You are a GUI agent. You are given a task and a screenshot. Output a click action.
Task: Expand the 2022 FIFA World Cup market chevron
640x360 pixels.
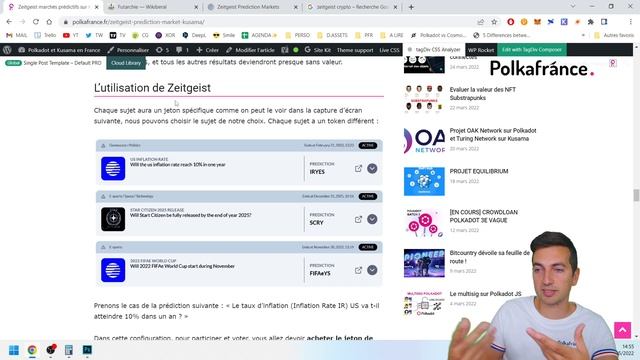tap(372, 270)
